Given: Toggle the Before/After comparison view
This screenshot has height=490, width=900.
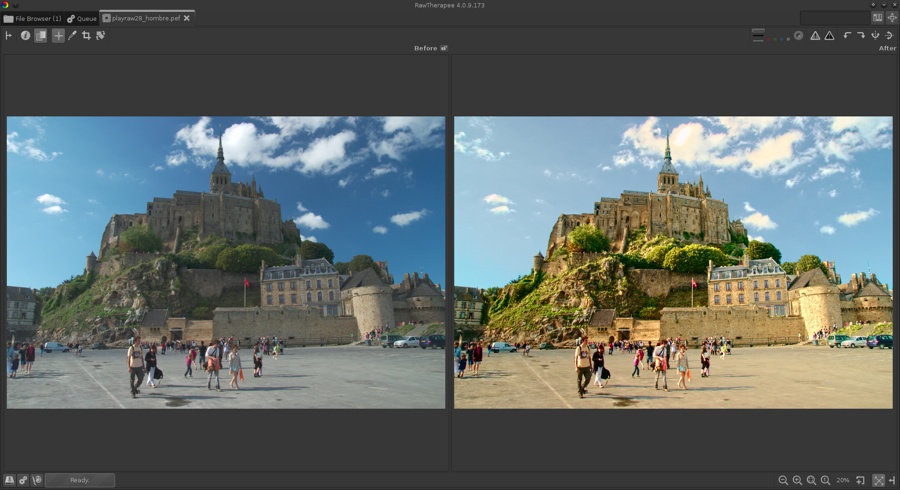Looking at the screenshot, I should coord(41,35).
